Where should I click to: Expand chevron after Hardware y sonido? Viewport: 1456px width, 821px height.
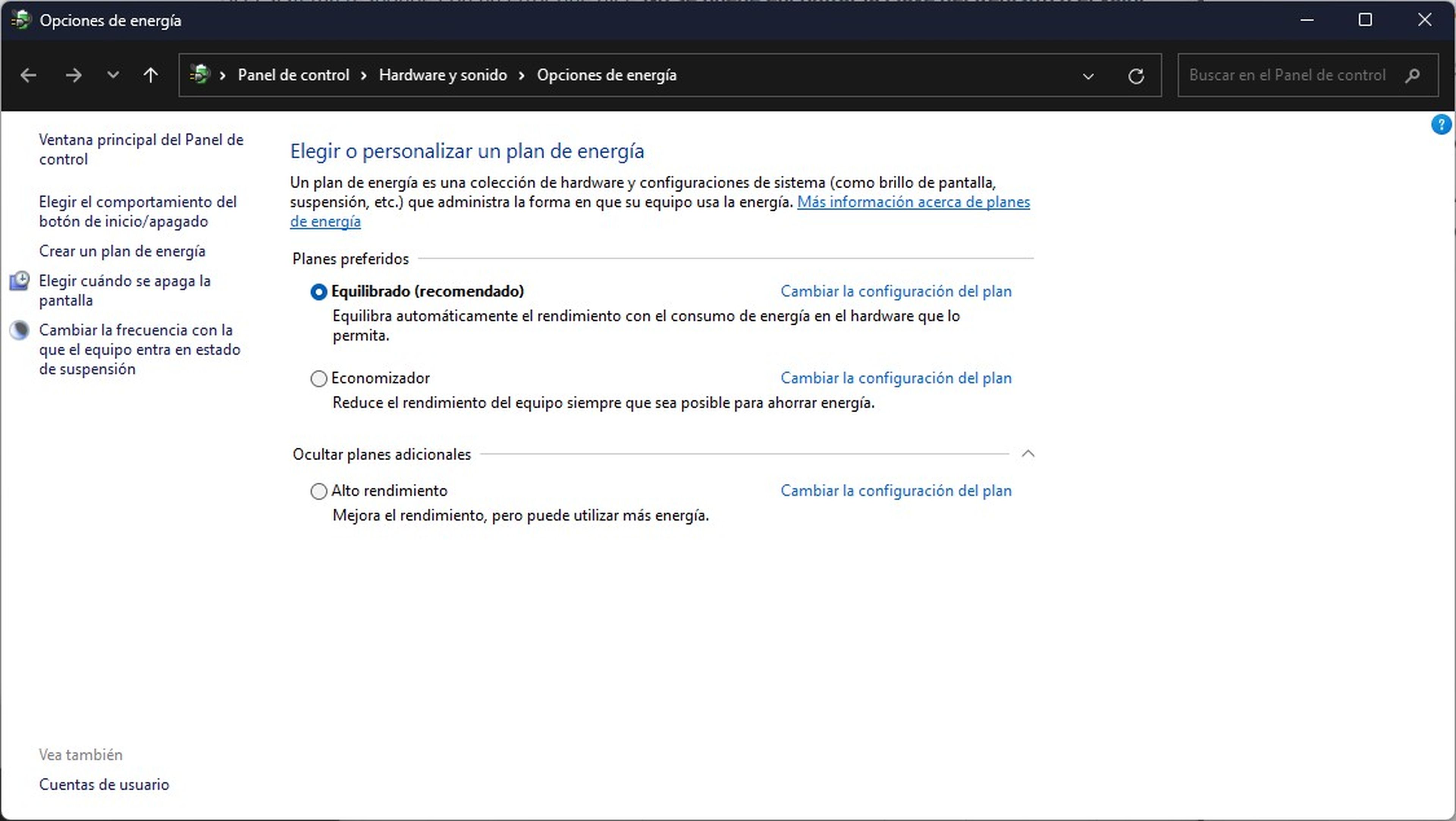(522, 75)
